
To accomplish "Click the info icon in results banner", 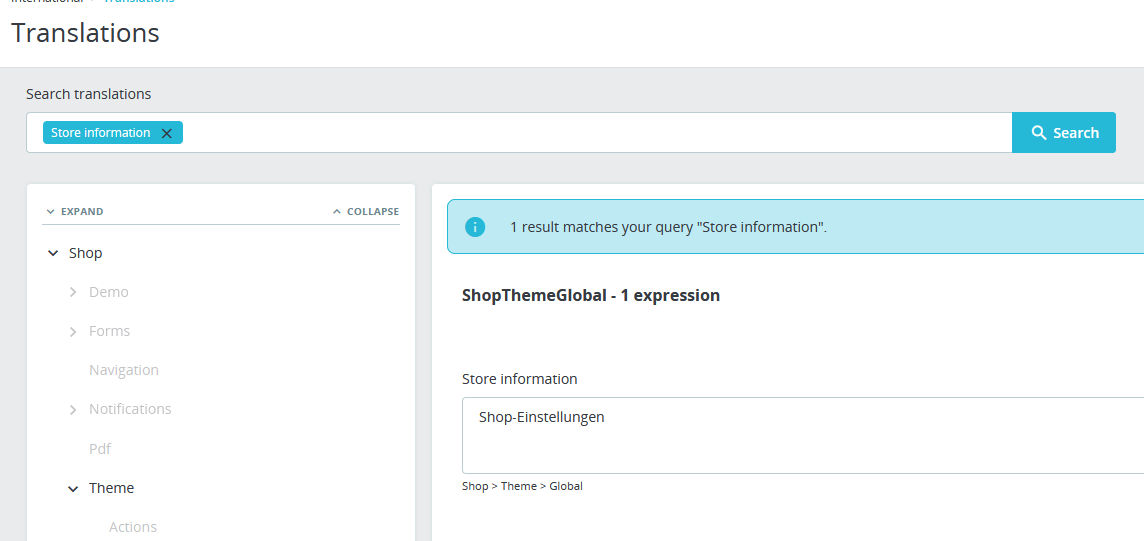I will 475,227.
